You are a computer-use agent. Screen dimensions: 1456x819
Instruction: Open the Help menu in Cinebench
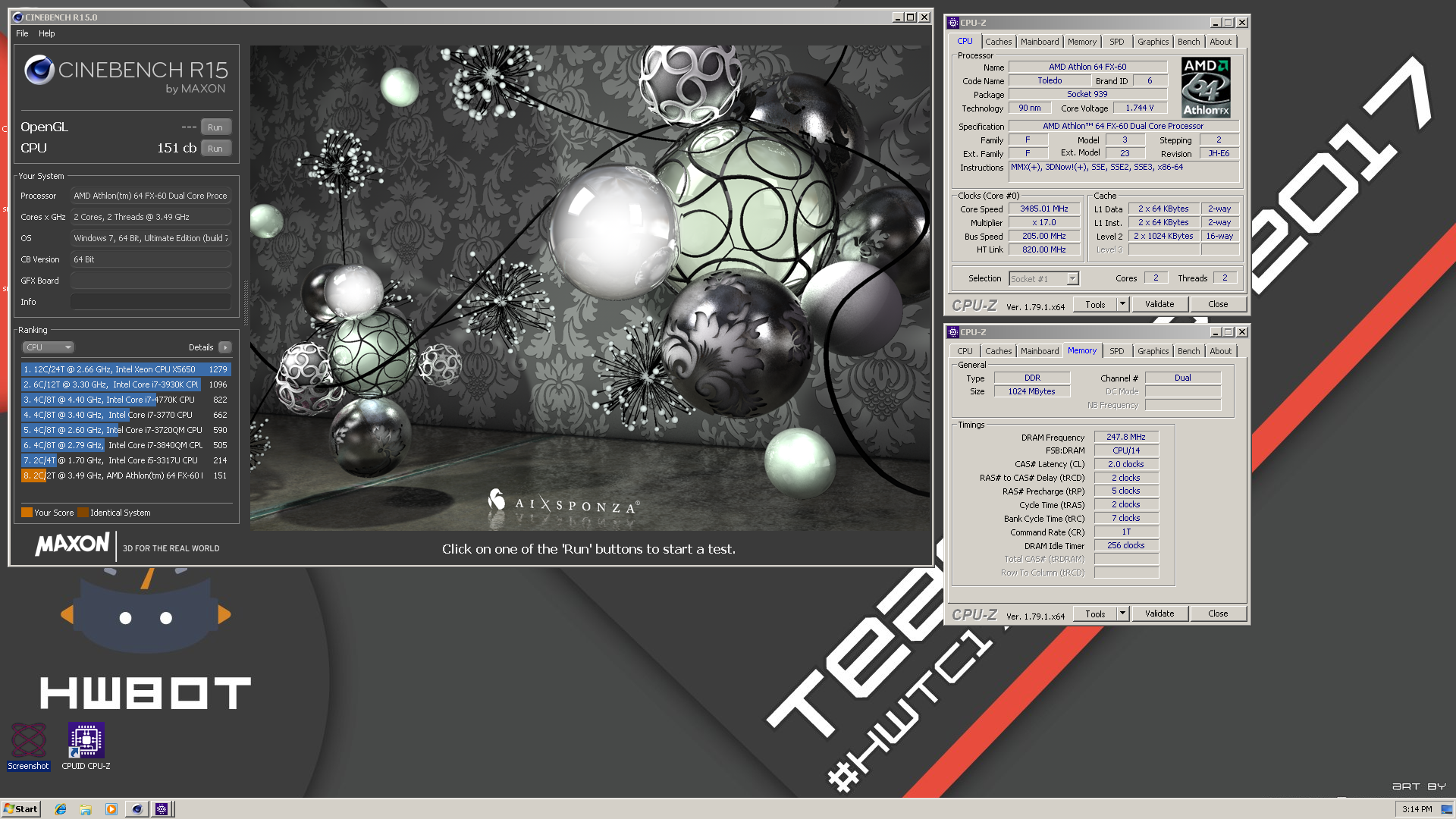pyautogui.click(x=47, y=33)
